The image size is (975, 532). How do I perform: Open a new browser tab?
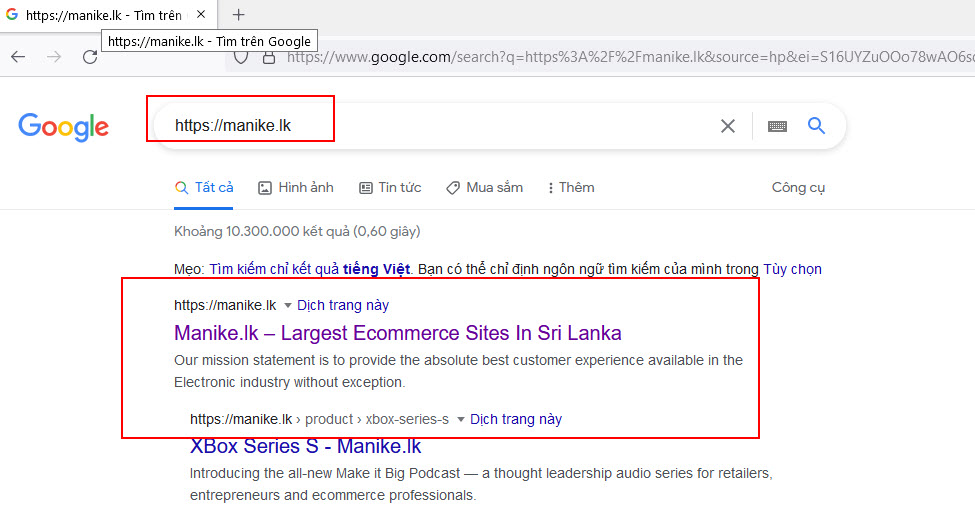click(x=239, y=15)
